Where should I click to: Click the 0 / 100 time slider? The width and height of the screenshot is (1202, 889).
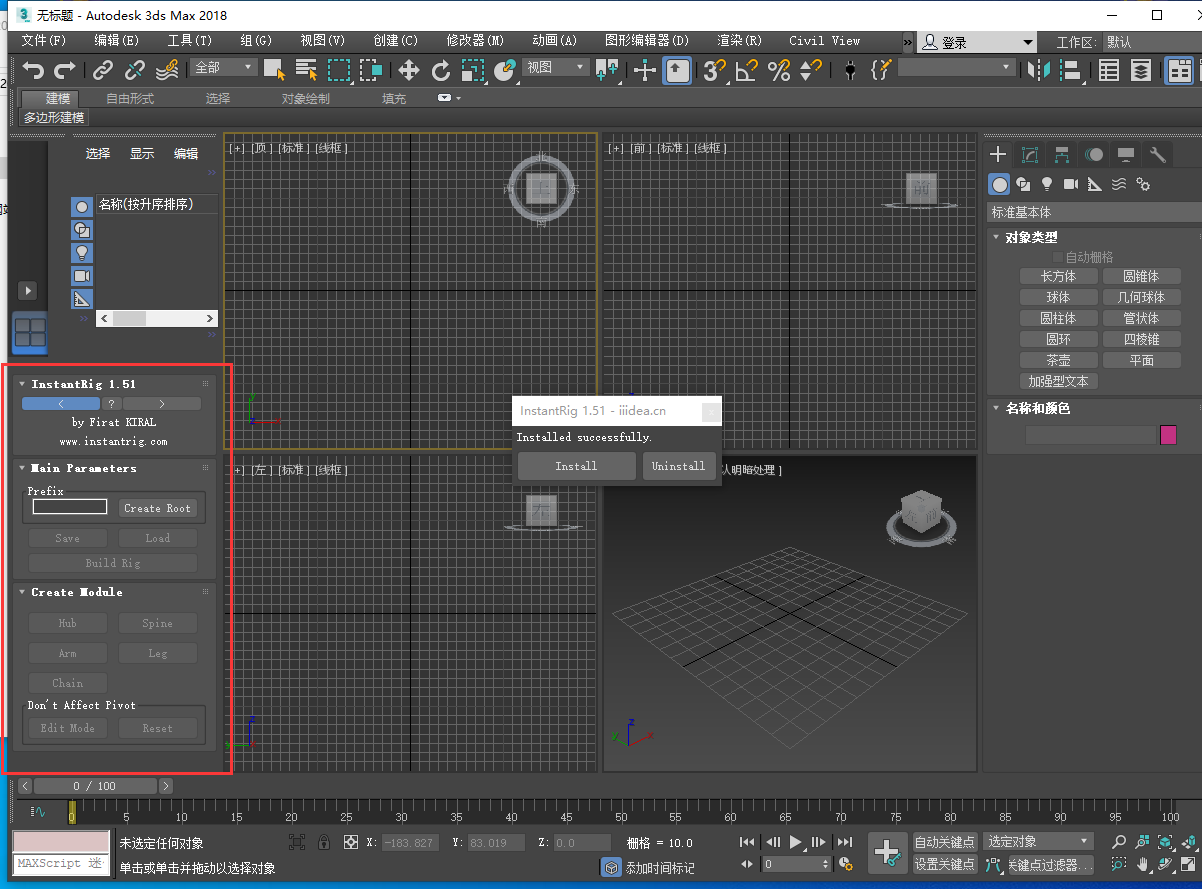tap(94, 786)
